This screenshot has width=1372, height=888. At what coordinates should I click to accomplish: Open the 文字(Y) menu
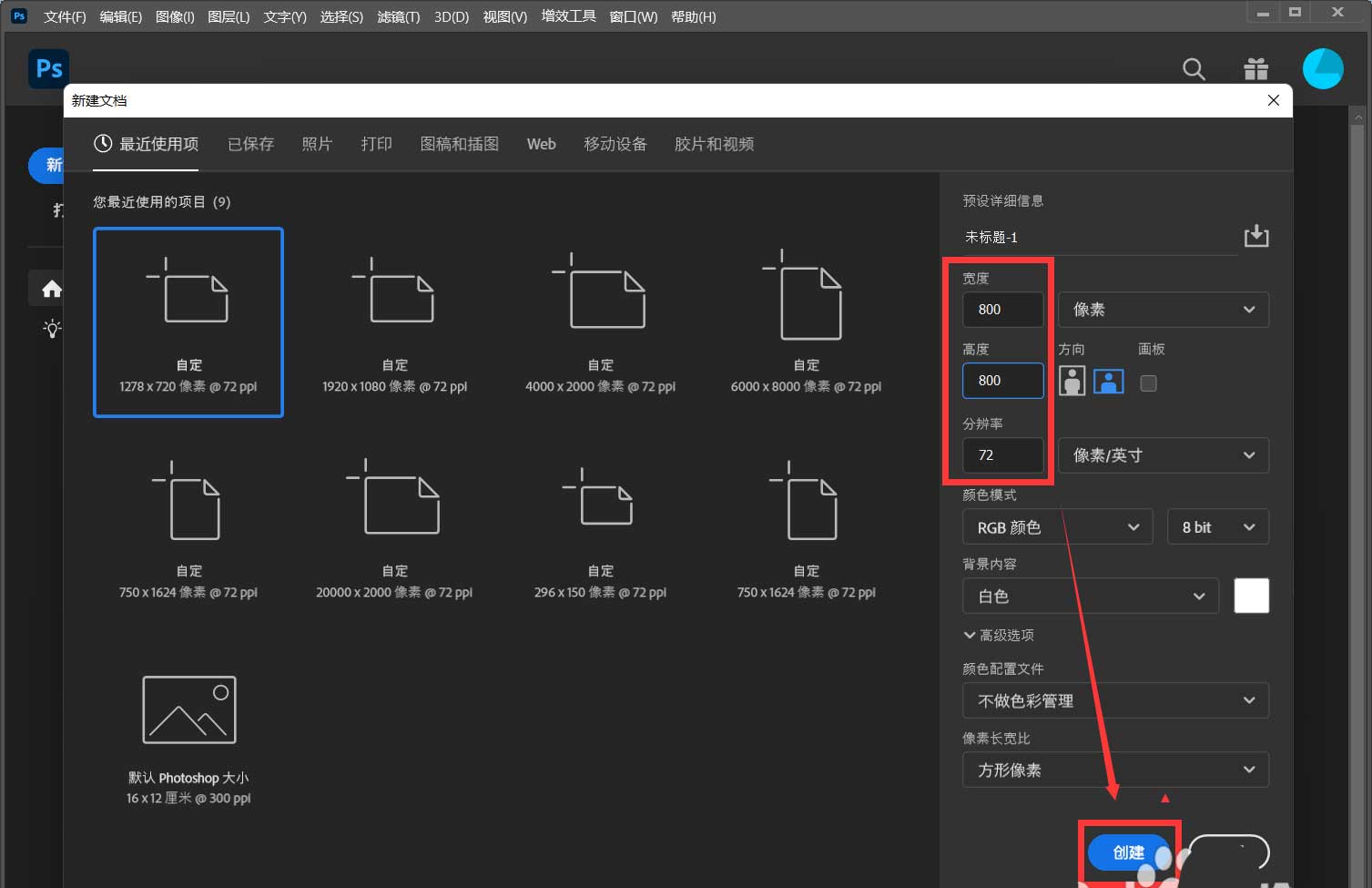285,16
